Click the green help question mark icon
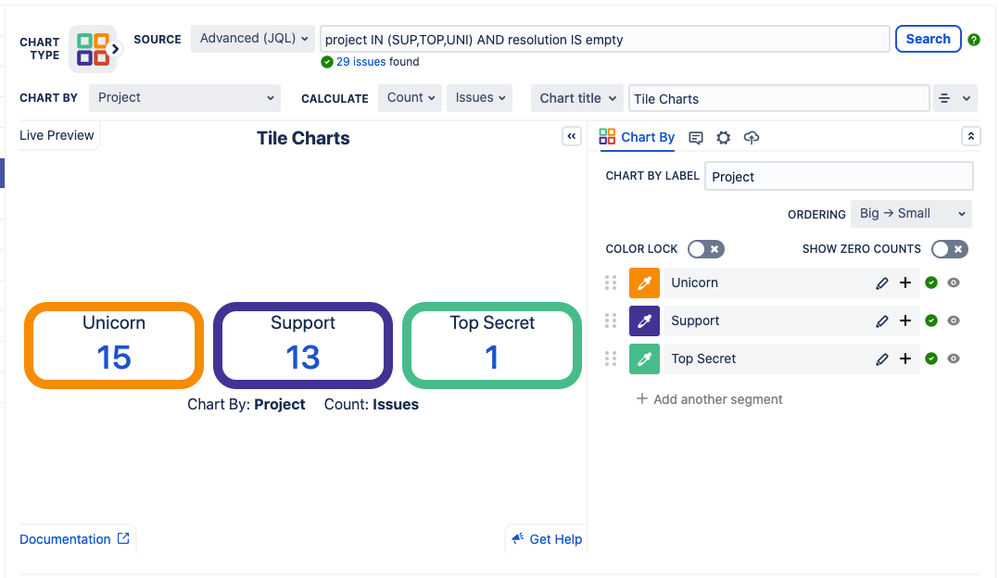The image size is (999, 578). click(x=974, y=40)
